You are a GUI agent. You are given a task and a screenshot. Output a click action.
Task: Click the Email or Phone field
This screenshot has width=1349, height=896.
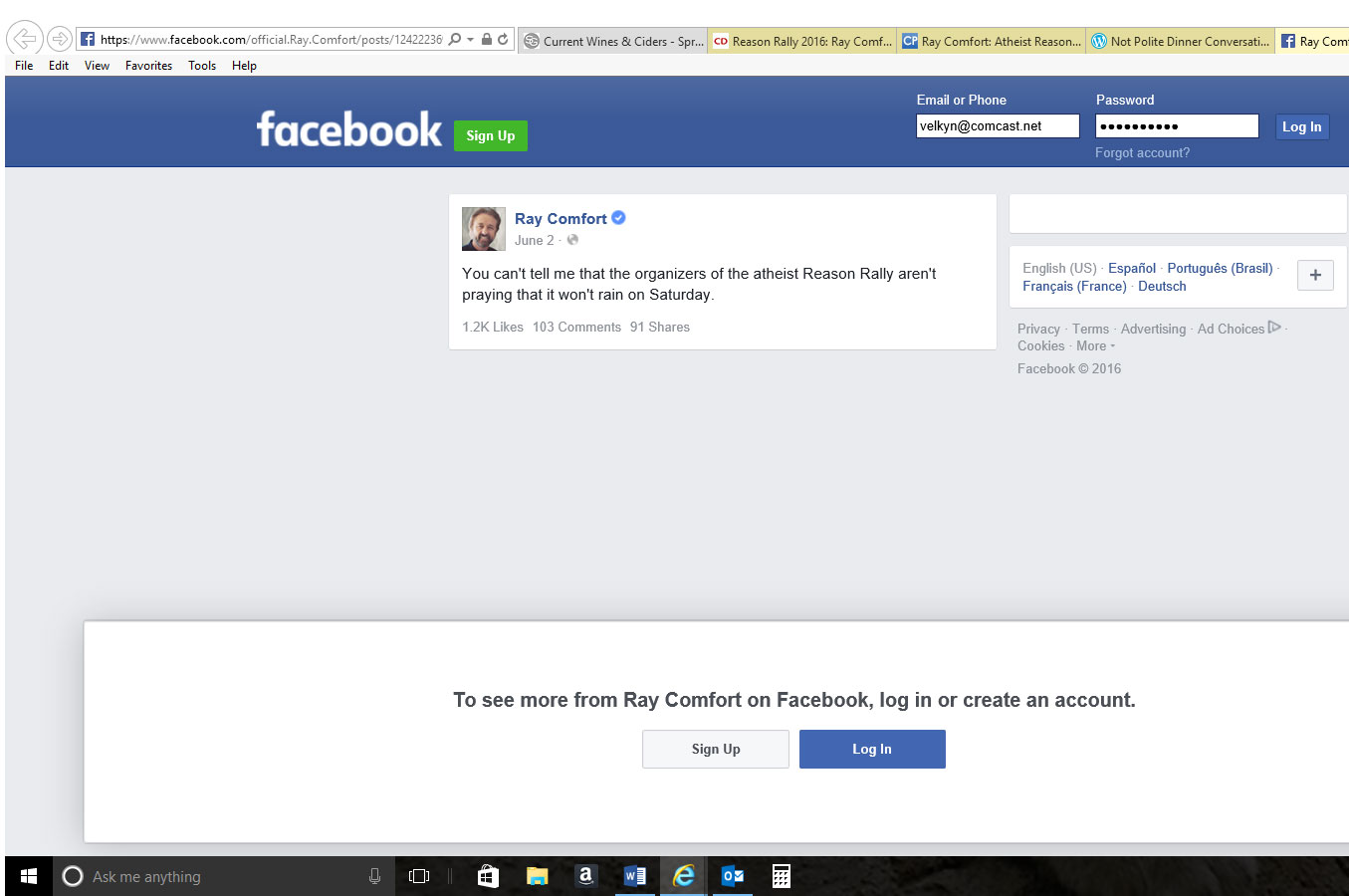[x=997, y=126]
